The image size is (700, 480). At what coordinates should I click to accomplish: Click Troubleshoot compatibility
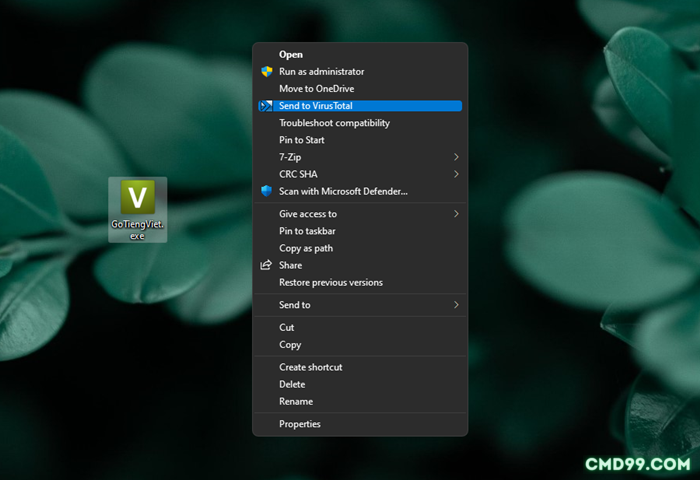[360, 123]
